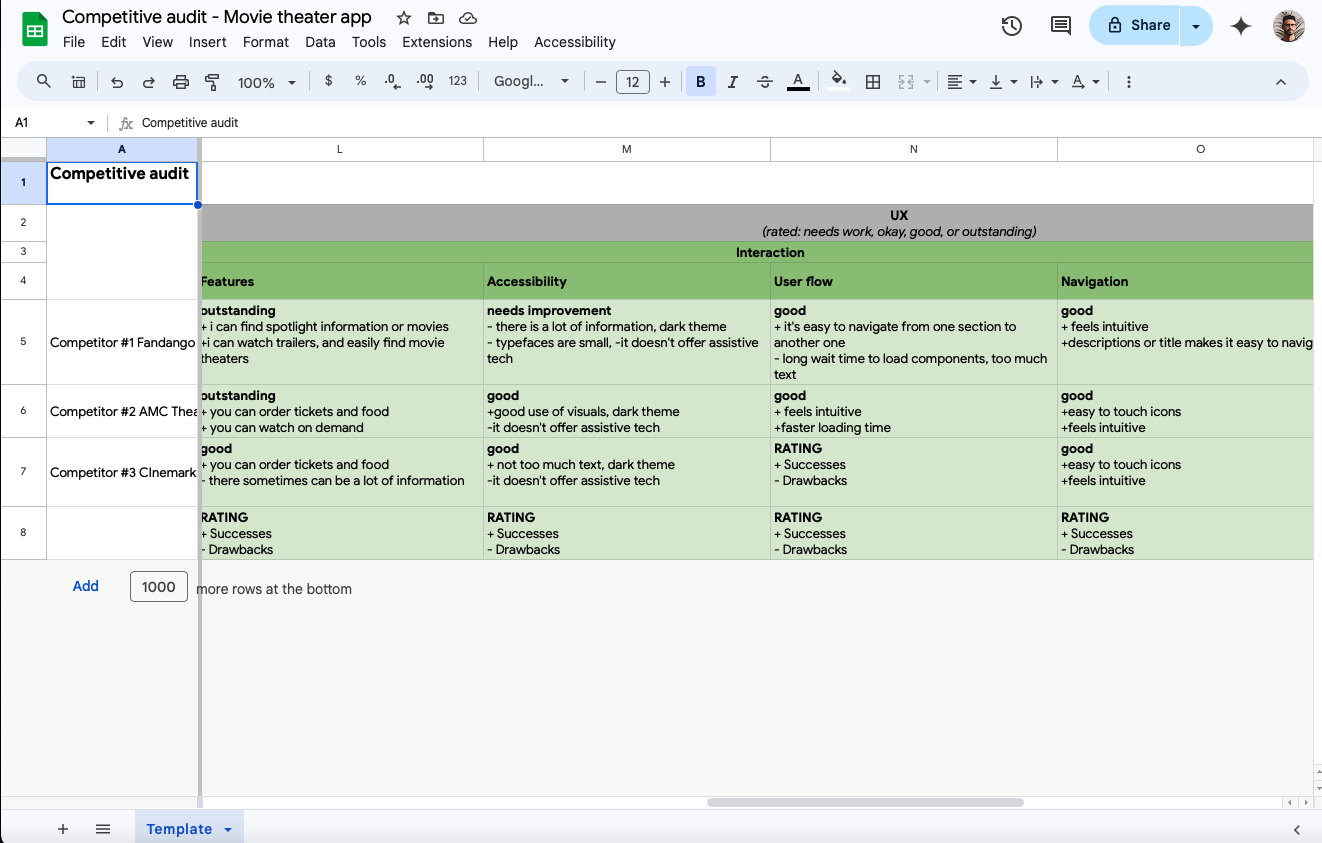Open the name box dropdown arrow
Viewport: 1322px width, 843px height.
click(x=91, y=123)
